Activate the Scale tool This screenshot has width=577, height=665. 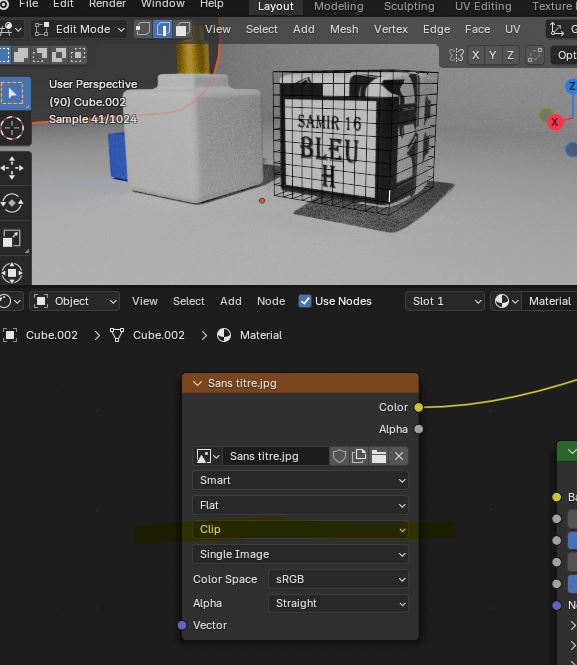(13, 238)
